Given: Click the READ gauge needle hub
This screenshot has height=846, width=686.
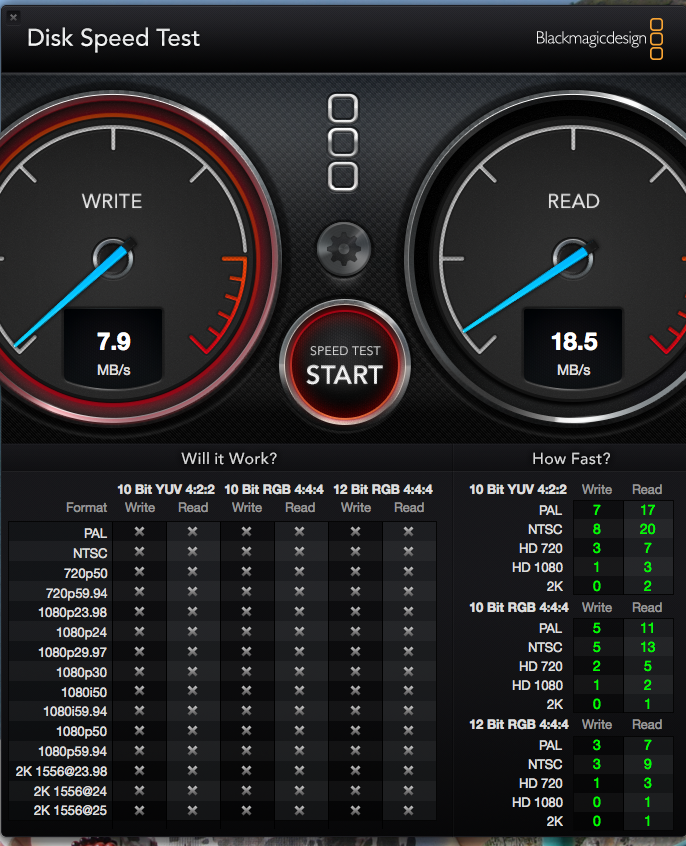Looking at the screenshot, I should (x=571, y=254).
